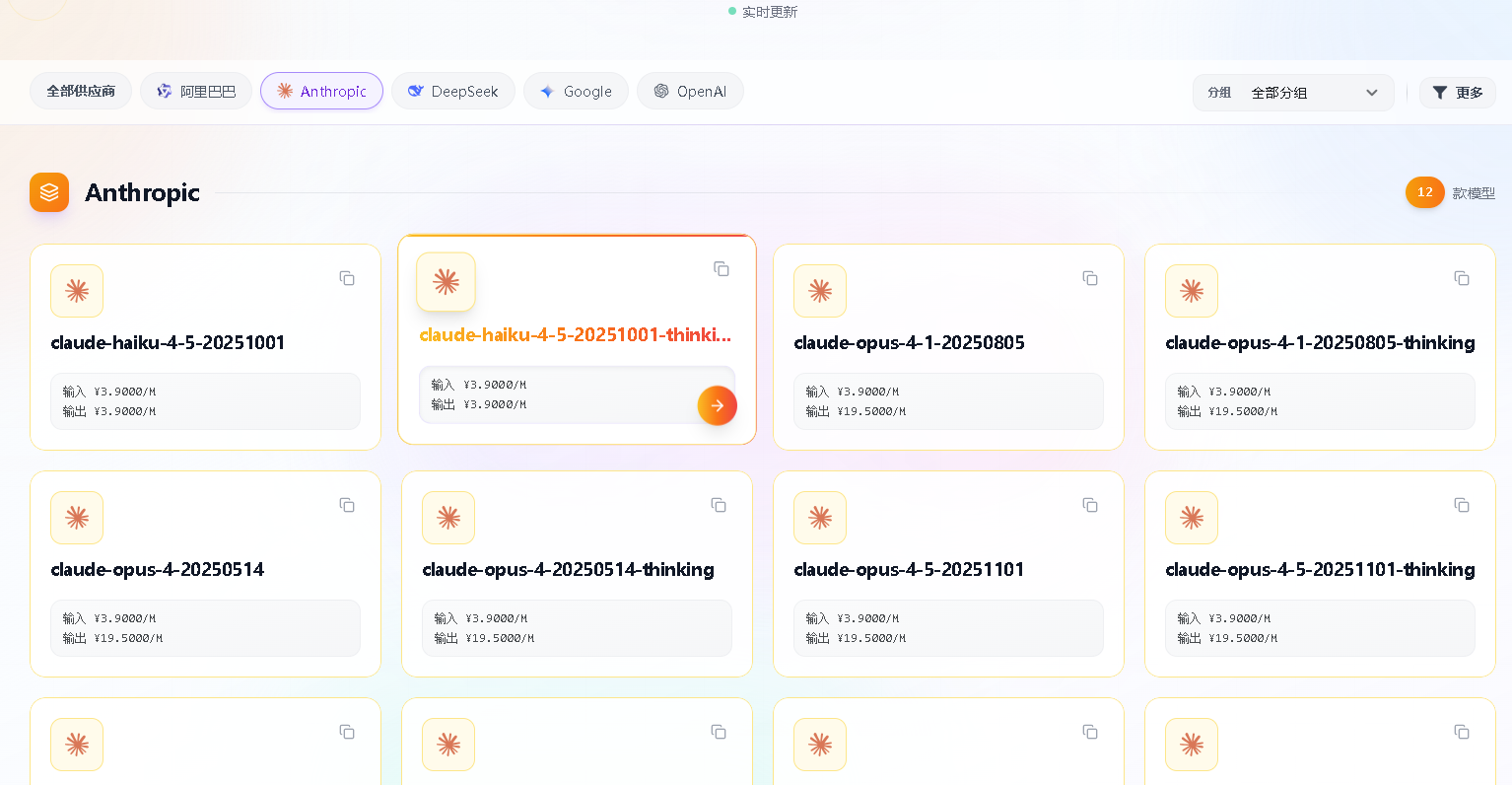
Task: Open claude-opus-4-5-20251101-thinking title
Action: point(1320,569)
